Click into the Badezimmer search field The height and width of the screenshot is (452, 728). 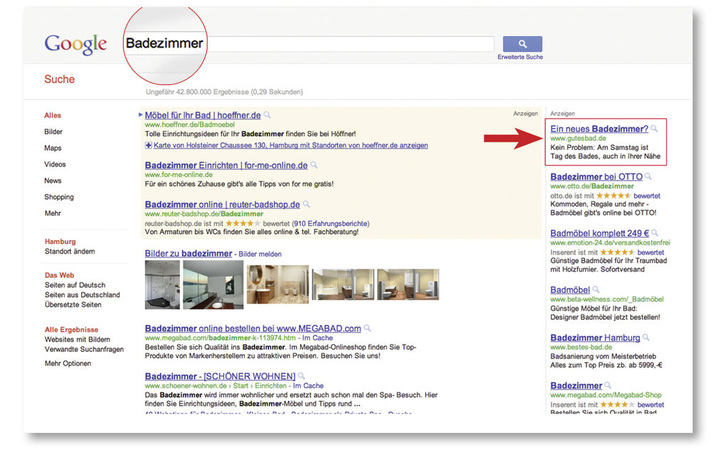coord(309,44)
